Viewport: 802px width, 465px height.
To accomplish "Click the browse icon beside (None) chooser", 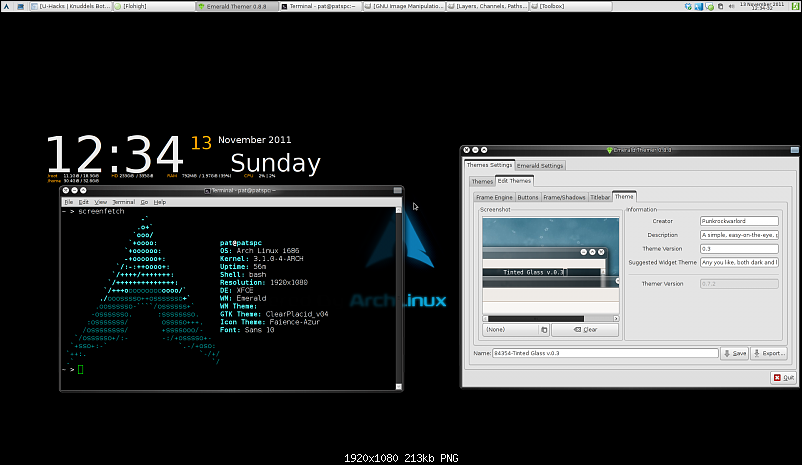I will pyautogui.click(x=544, y=330).
